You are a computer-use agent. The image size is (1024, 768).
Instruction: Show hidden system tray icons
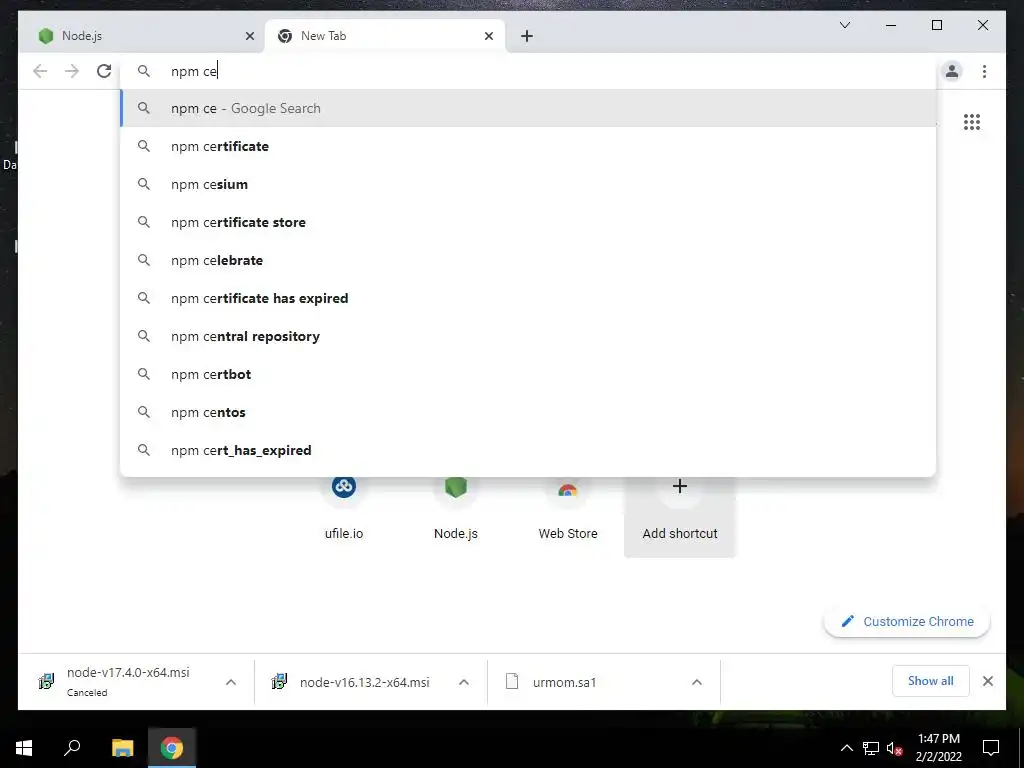(846, 748)
